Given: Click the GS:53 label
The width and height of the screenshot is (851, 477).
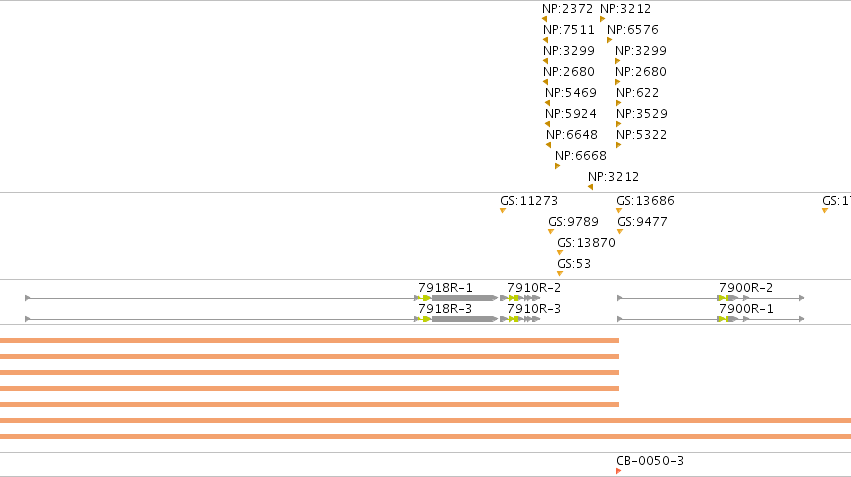Looking at the screenshot, I should pyautogui.click(x=574, y=264).
